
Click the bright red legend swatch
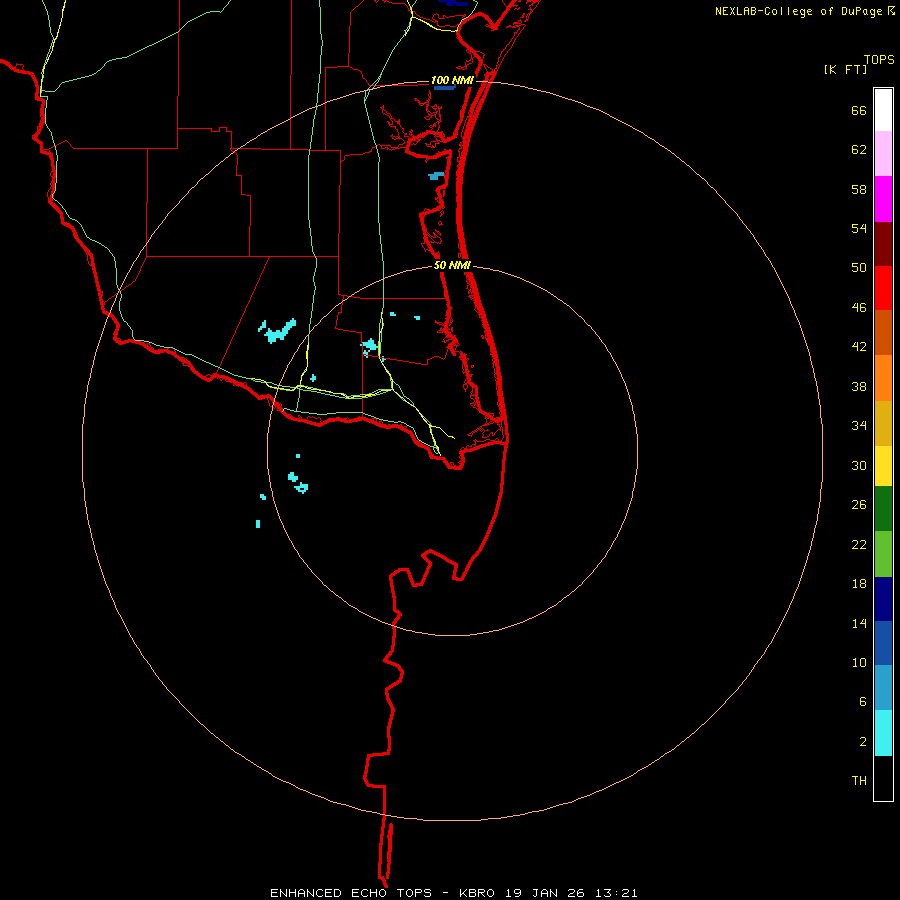point(883,288)
